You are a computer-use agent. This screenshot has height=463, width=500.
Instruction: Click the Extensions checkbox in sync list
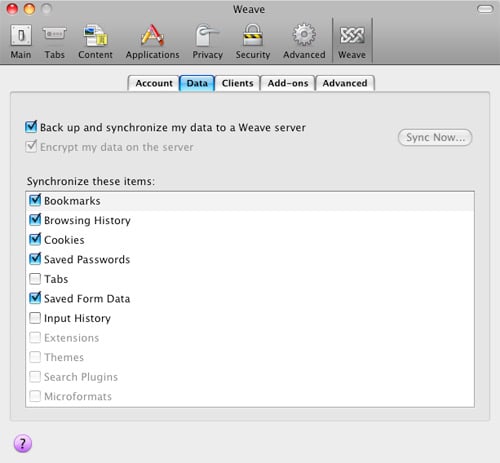point(35,338)
